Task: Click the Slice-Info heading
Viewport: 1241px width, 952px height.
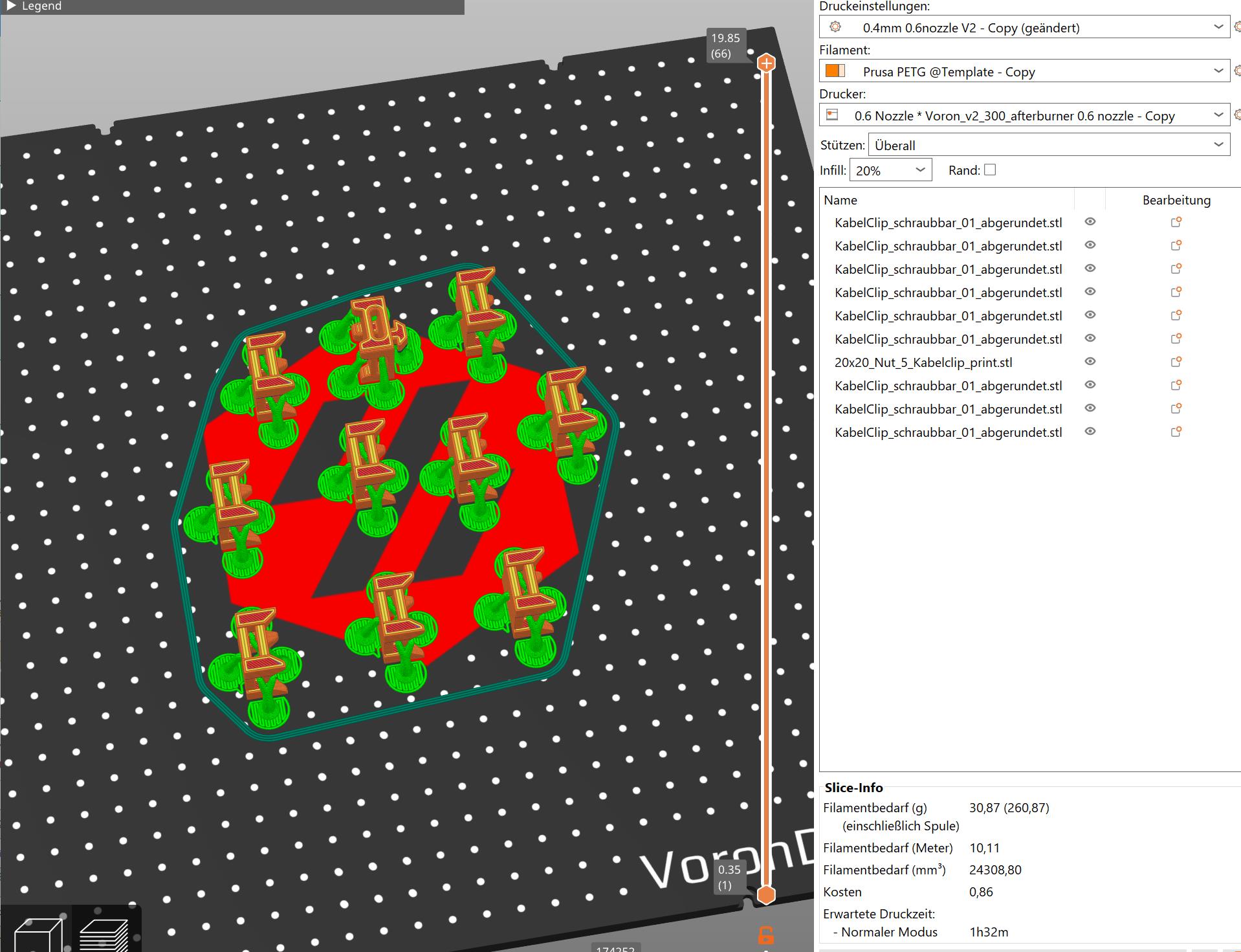Action: coord(853,788)
